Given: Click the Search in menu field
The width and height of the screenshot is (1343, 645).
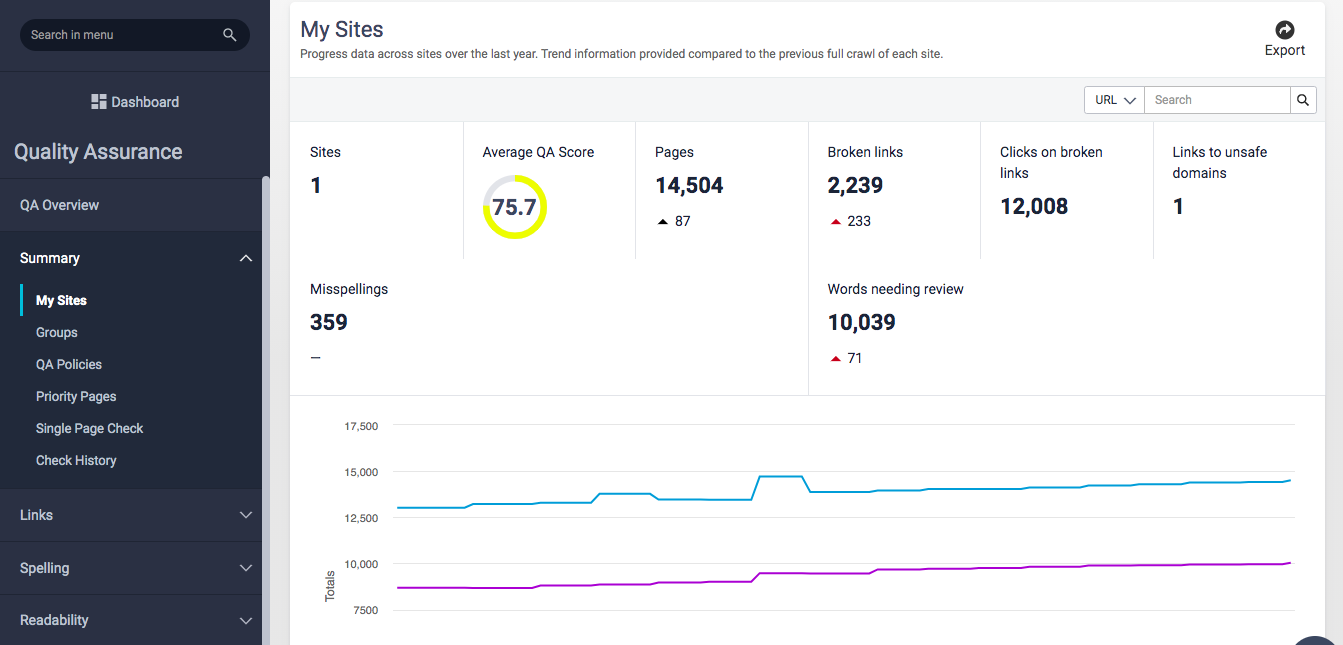Looking at the screenshot, I should tap(120, 35).
